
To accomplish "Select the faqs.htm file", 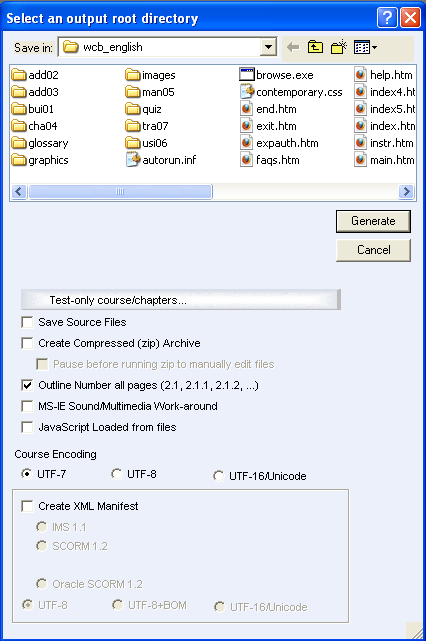I will (270, 160).
